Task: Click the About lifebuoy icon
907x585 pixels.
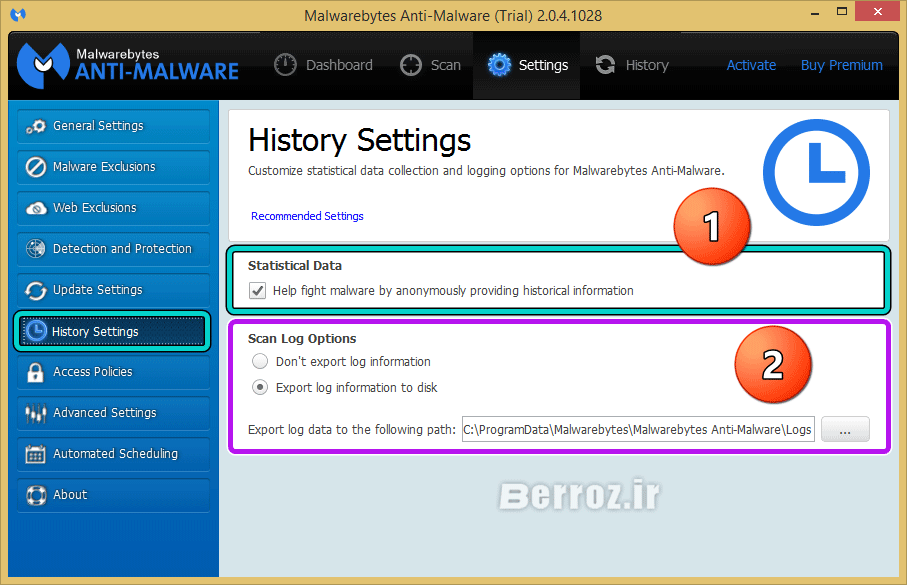Action: click(x=36, y=495)
